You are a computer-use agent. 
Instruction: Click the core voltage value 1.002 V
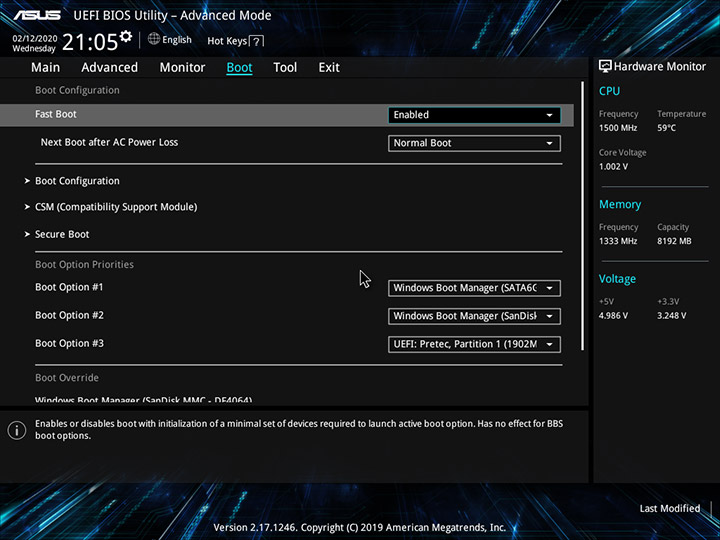coord(613,166)
